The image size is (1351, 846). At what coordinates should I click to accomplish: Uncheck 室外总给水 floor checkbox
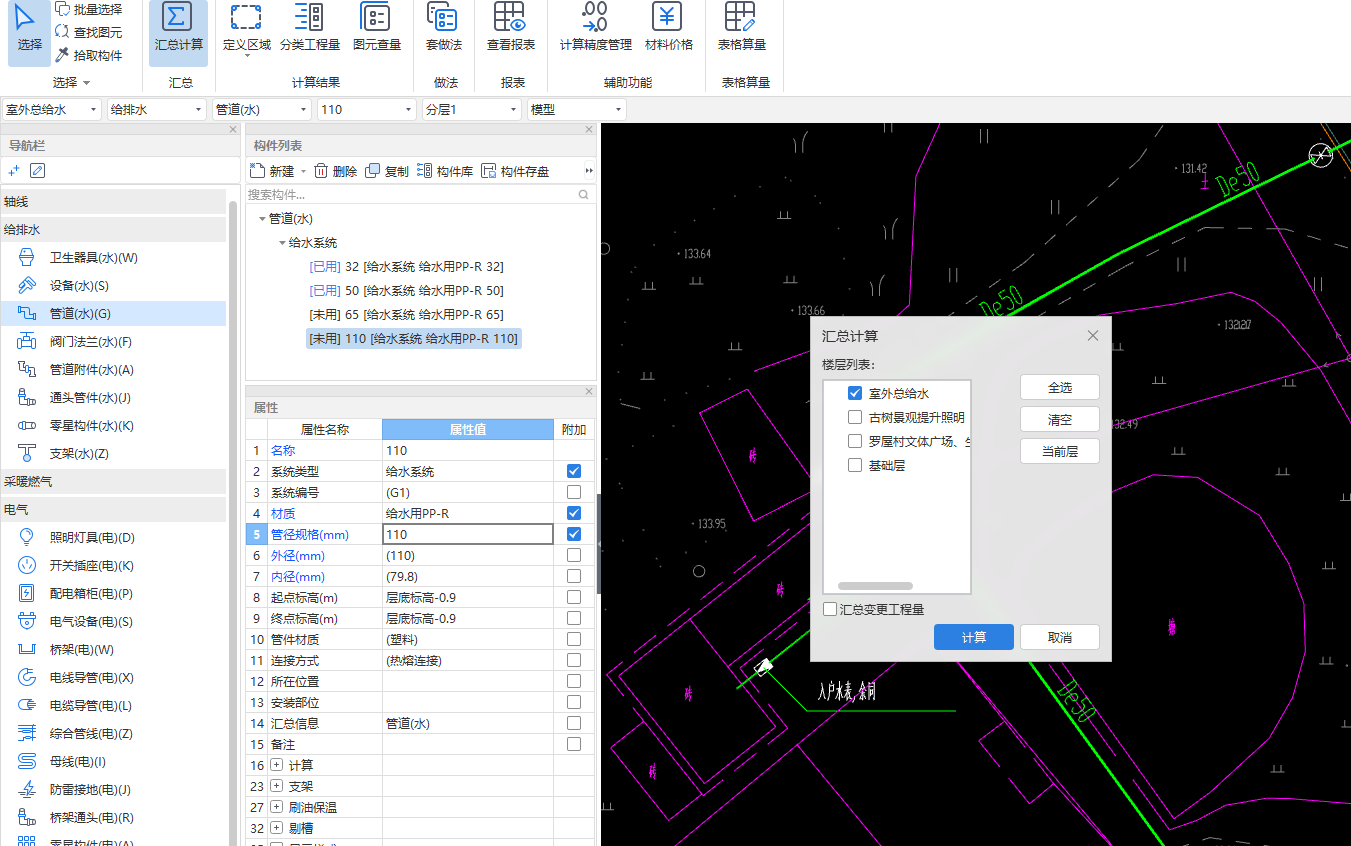point(855,394)
